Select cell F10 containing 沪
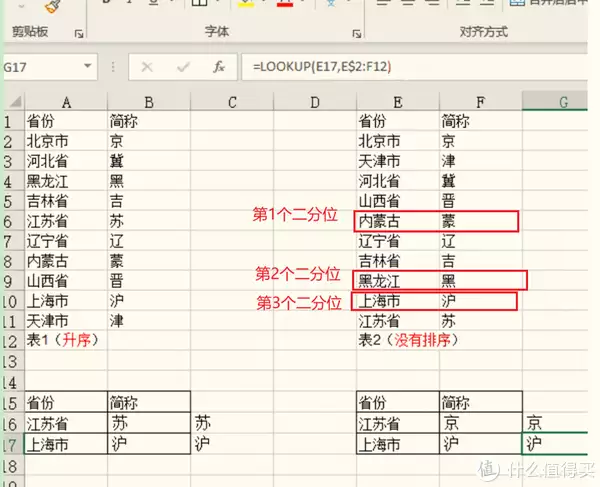 click(x=481, y=301)
